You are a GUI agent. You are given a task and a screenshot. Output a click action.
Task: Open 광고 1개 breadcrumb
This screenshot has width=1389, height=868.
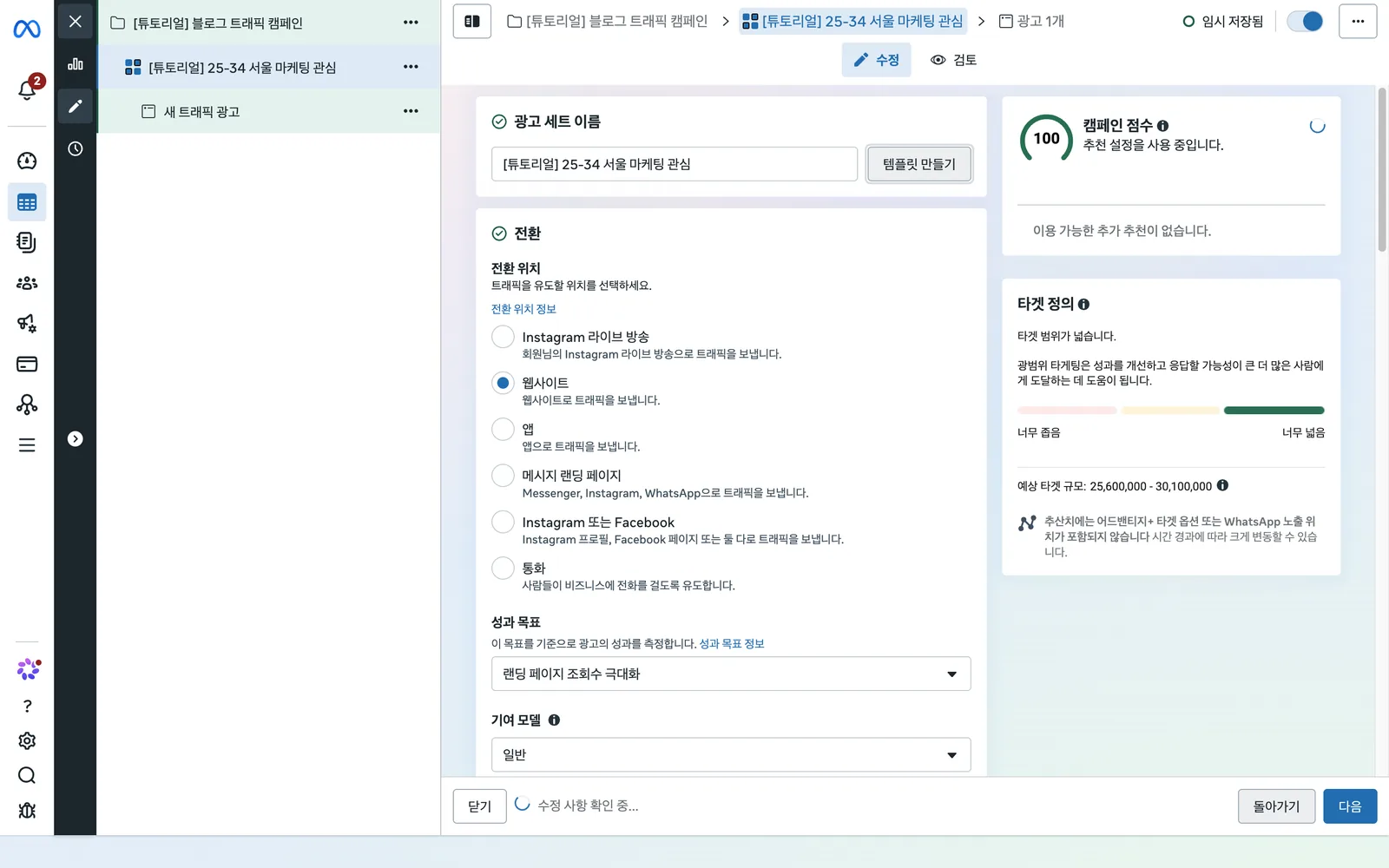coord(1031,21)
